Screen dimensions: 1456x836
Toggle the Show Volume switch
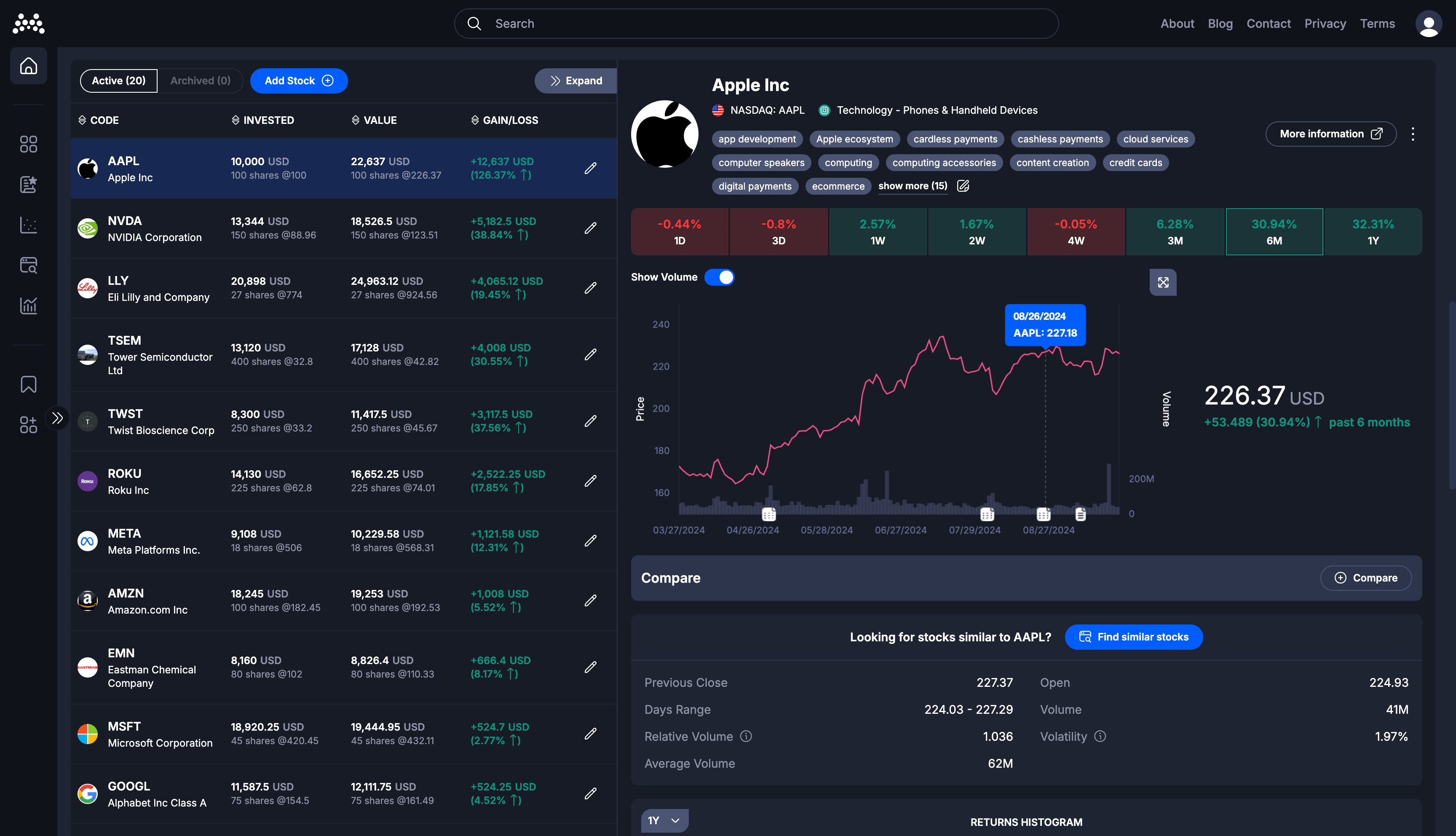[x=719, y=277]
